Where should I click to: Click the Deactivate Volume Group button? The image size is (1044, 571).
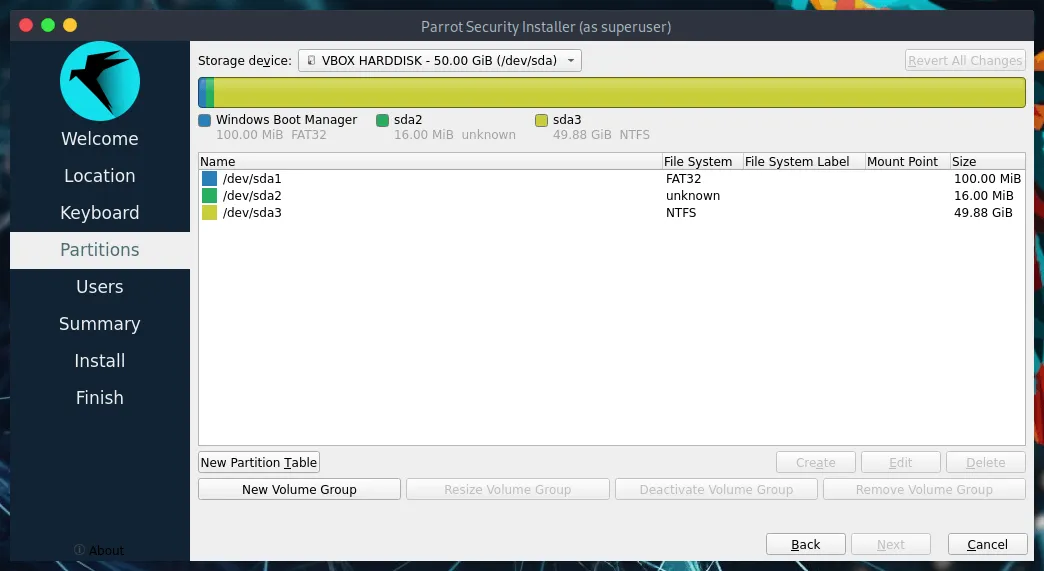pyautogui.click(x=716, y=489)
